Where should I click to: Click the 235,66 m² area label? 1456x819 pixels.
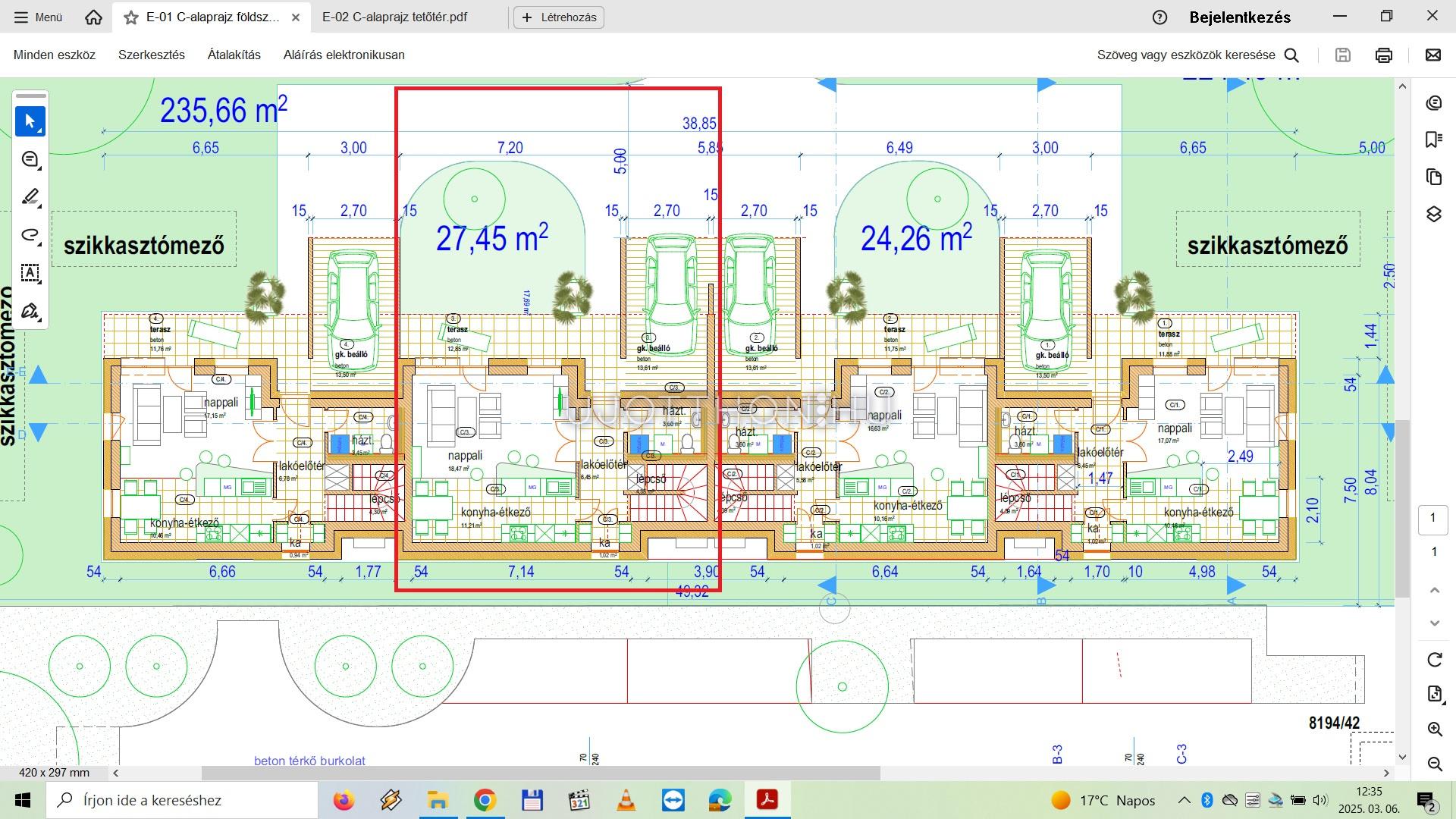(x=224, y=110)
